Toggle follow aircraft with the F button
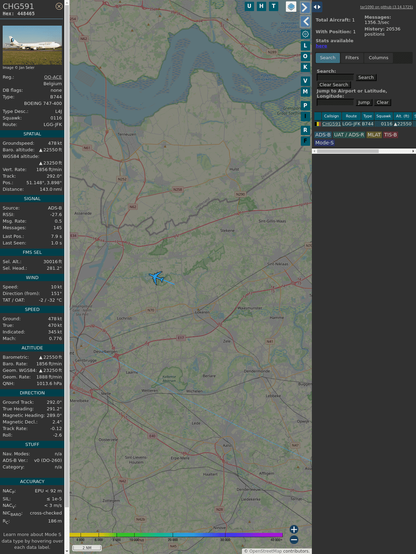This screenshot has width=416, height=554. [305, 141]
